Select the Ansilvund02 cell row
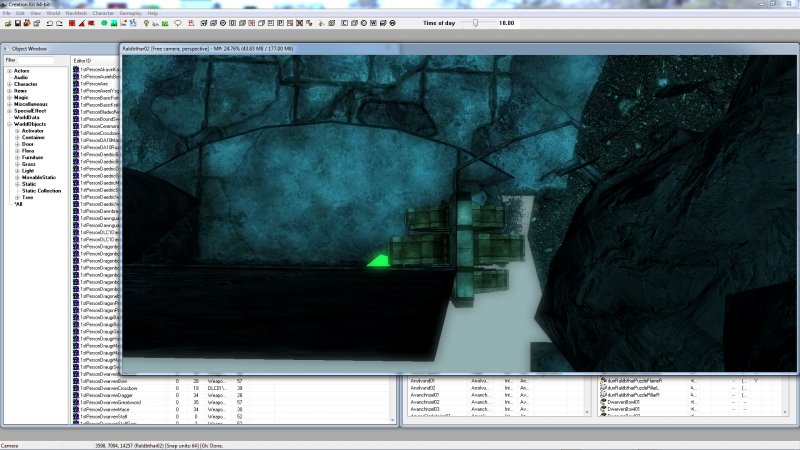This screenshot has height=450, width=800. pos(495,388)
